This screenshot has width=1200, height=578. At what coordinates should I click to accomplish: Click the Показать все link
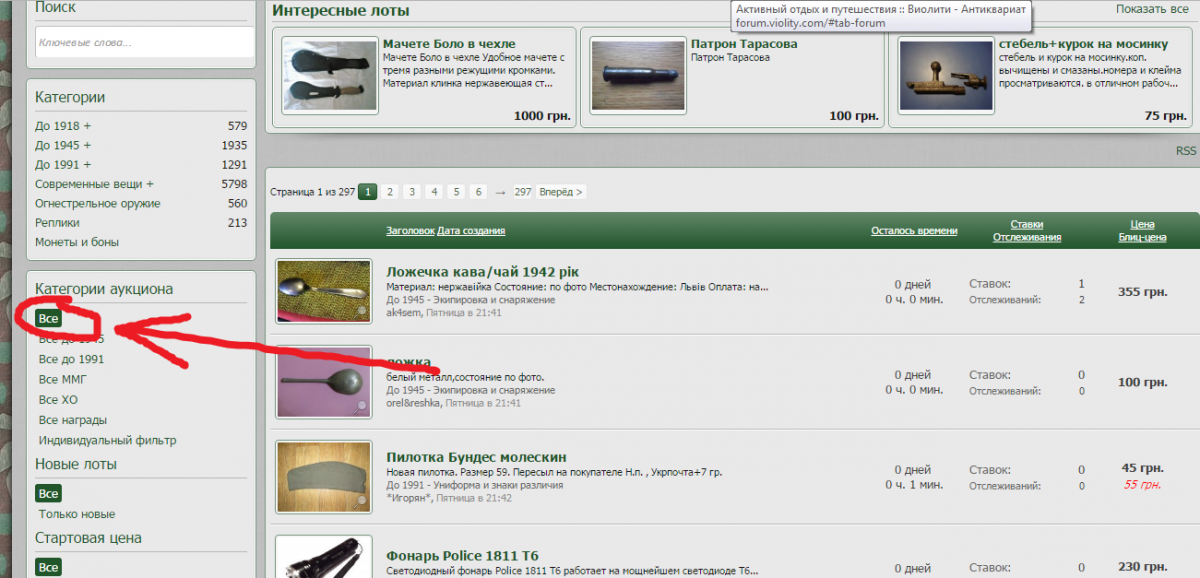click(x=1152, y=9)
